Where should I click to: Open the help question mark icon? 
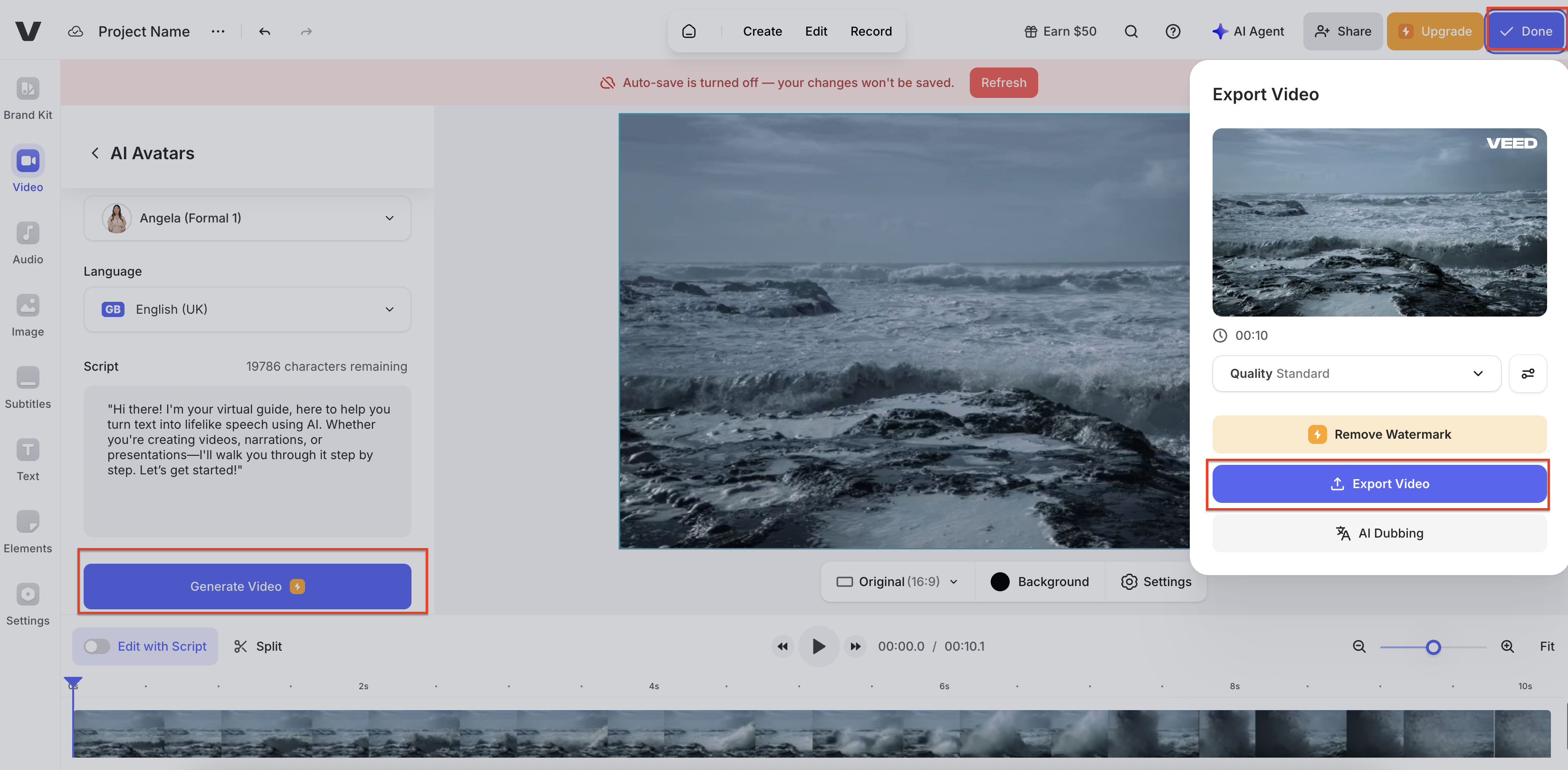1172,32
